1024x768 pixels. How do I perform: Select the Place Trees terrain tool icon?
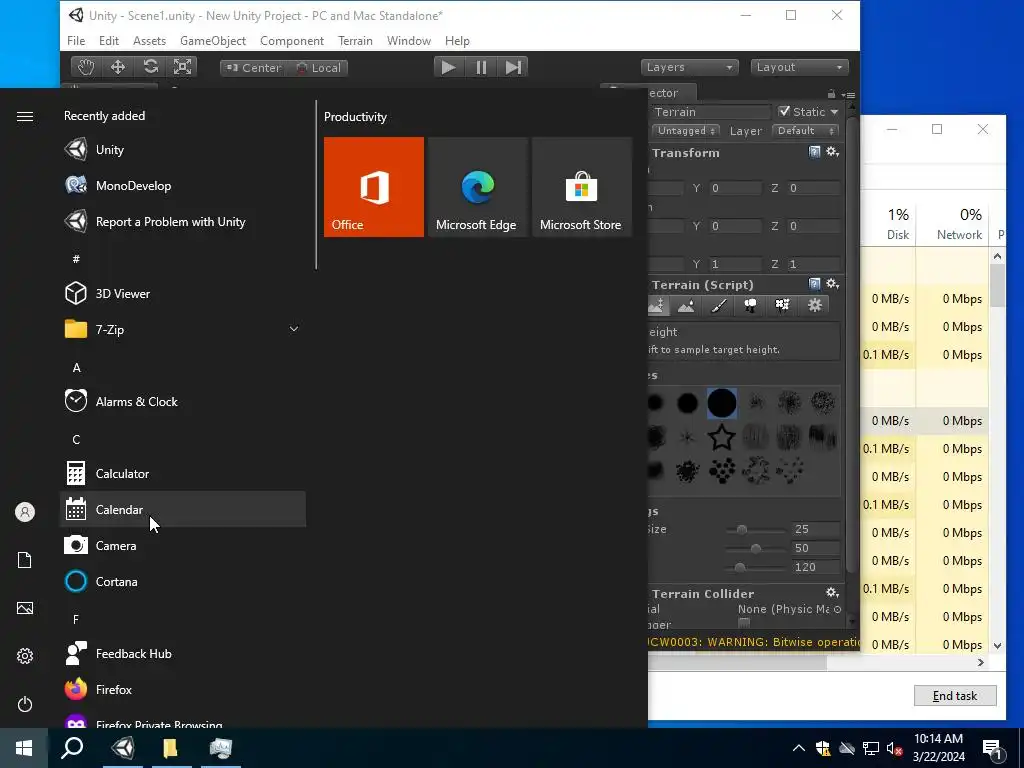[750, 306]
